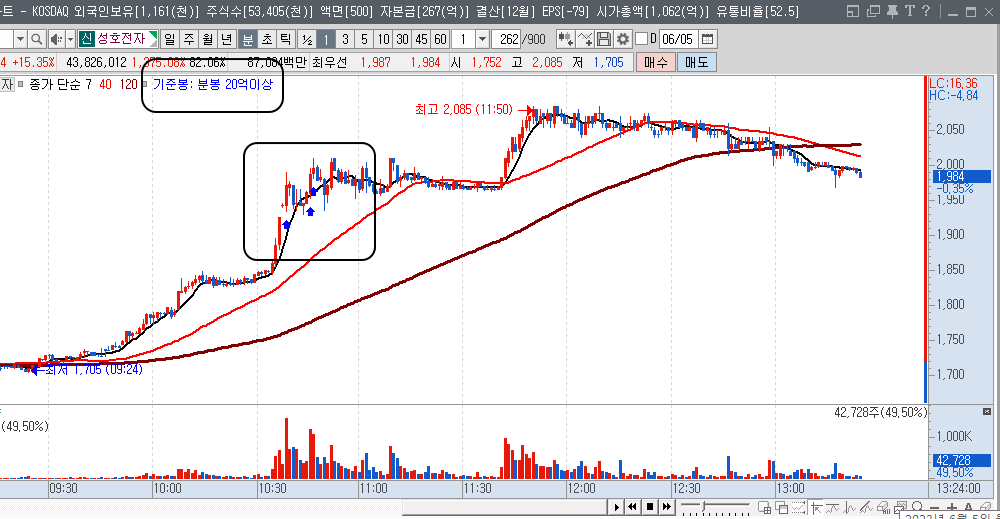The image size is (1000, 519).
Task: Click the add indicator line icon
Action: 584,40
